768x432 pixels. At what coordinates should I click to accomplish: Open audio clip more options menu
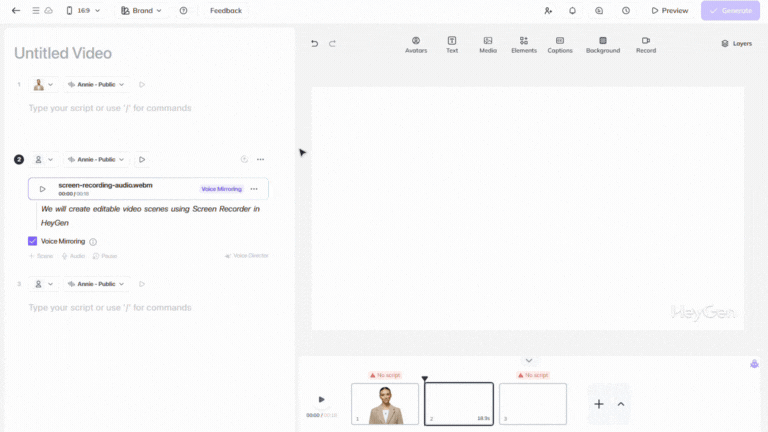point(254,189)
